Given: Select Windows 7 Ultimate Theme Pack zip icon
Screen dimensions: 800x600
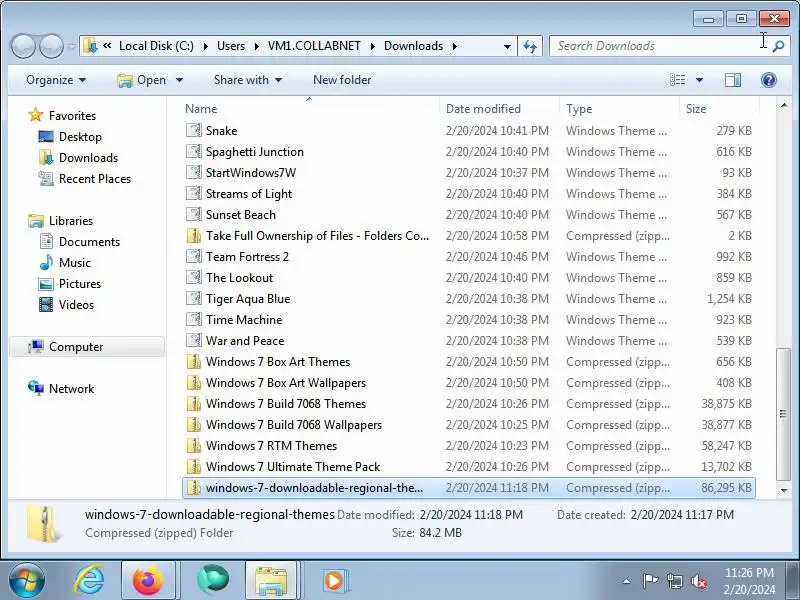Looking at the screenshot, I should (x=193, y=466).
